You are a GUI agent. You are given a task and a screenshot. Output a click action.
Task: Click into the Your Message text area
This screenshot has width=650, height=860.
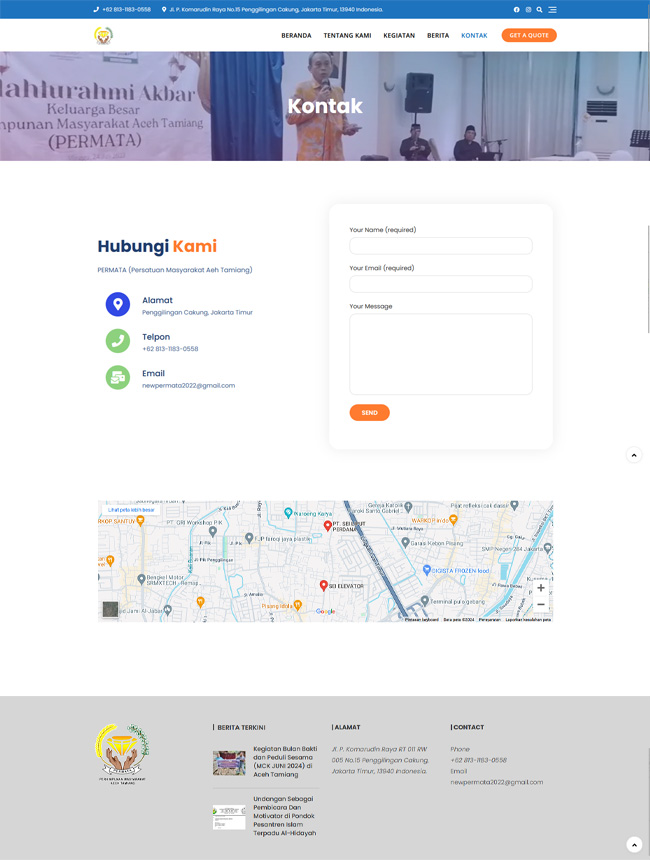[440, 354]
